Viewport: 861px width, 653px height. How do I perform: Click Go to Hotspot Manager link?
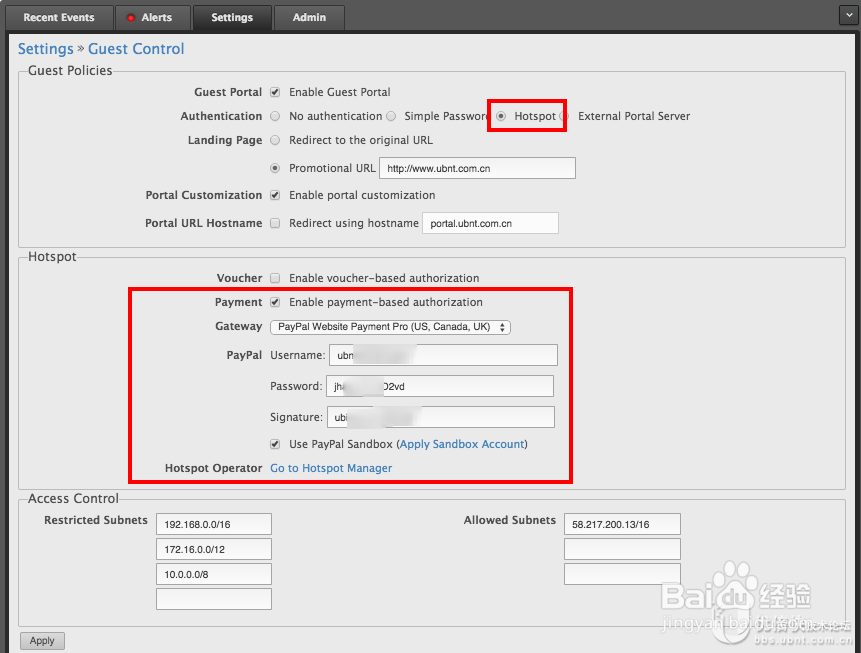coord(331,468)
